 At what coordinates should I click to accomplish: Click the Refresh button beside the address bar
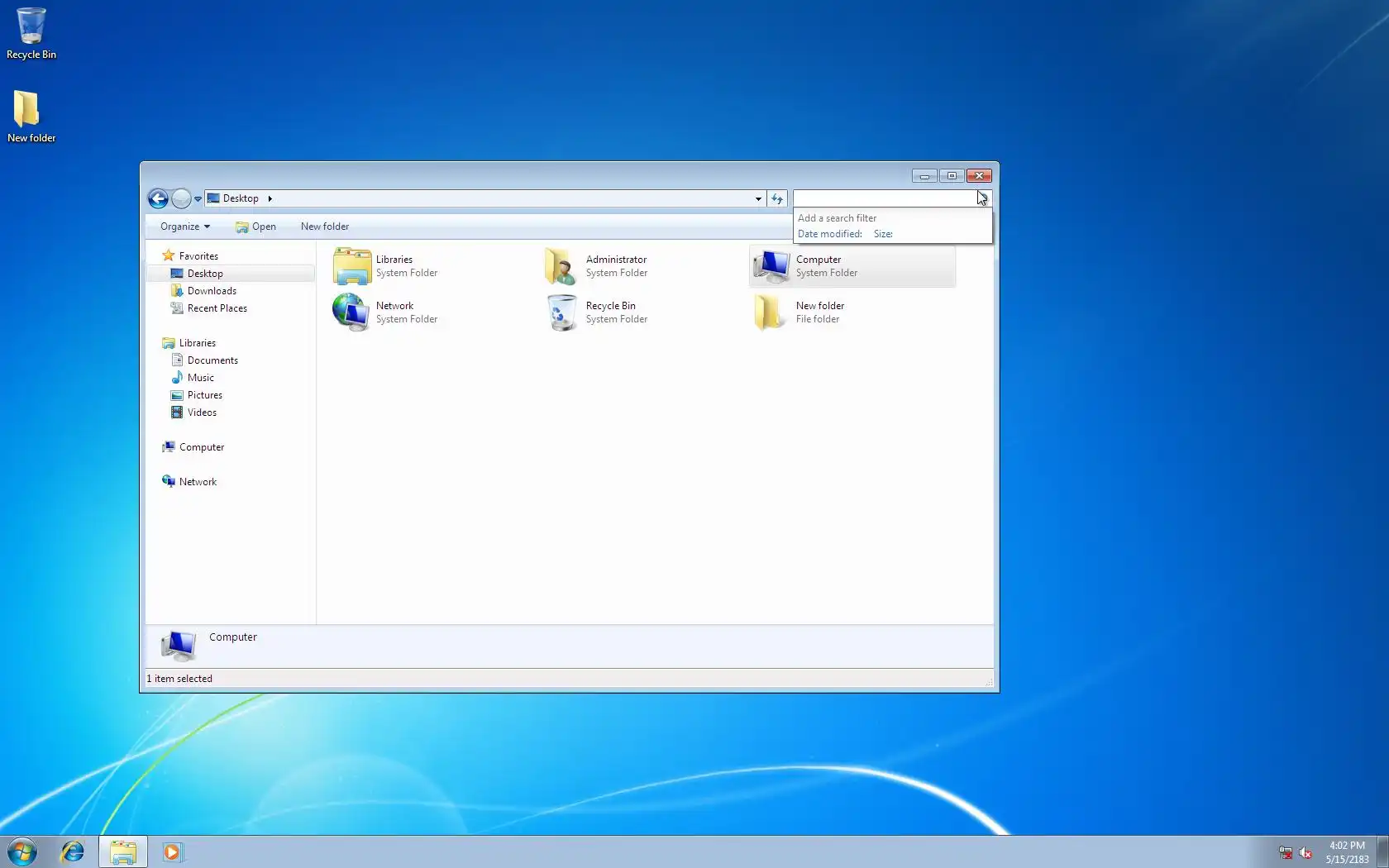coord(777,198)
